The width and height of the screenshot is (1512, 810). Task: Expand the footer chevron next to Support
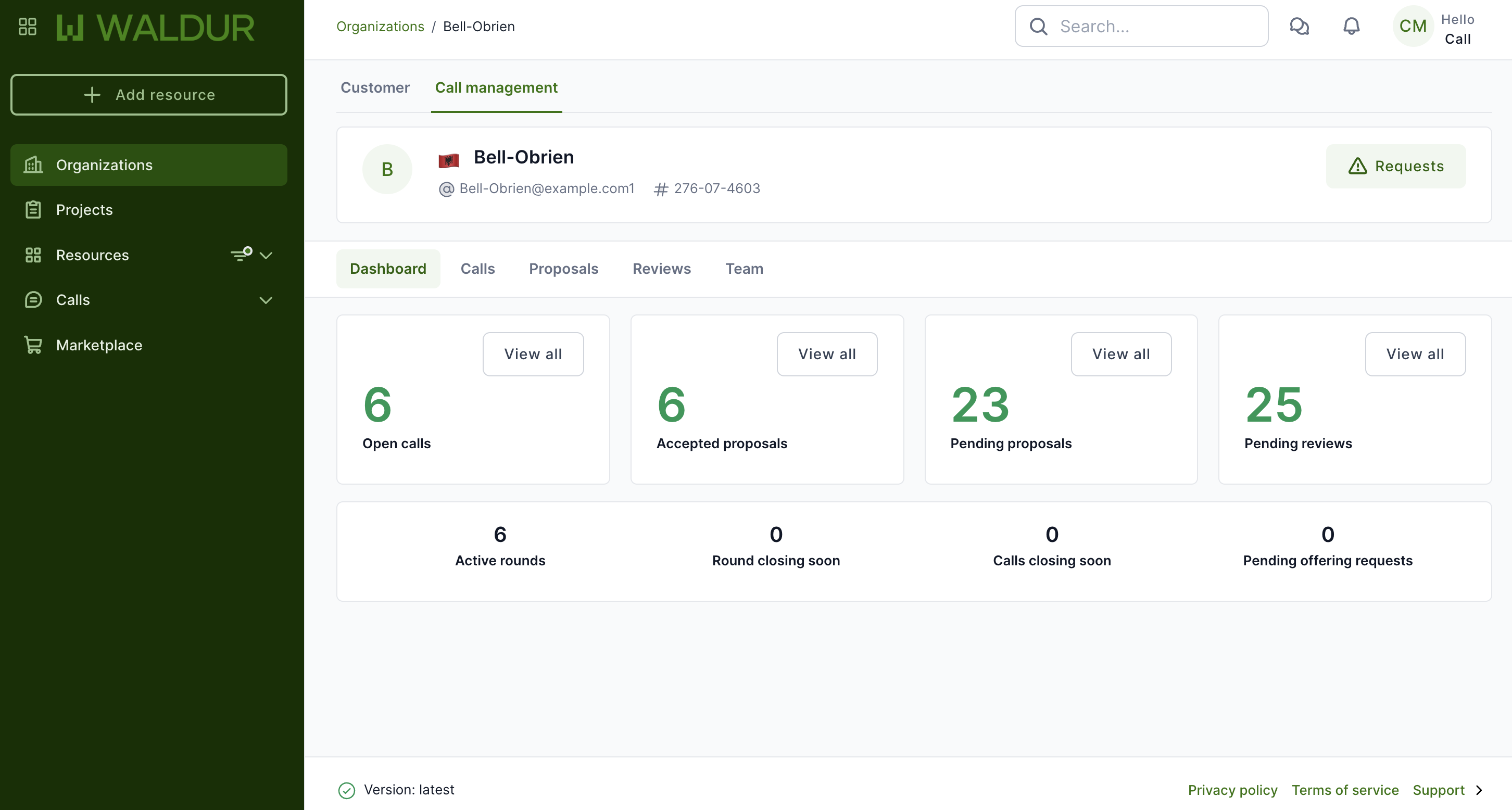[x=1479, y=790]
